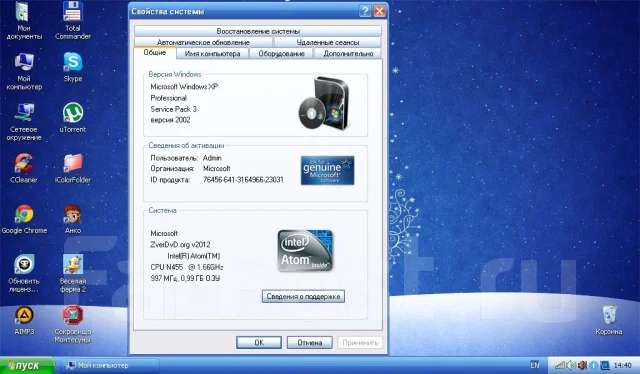Click the Мой компьютер taskbar button
Screen dimensions: 640x374
109,365
